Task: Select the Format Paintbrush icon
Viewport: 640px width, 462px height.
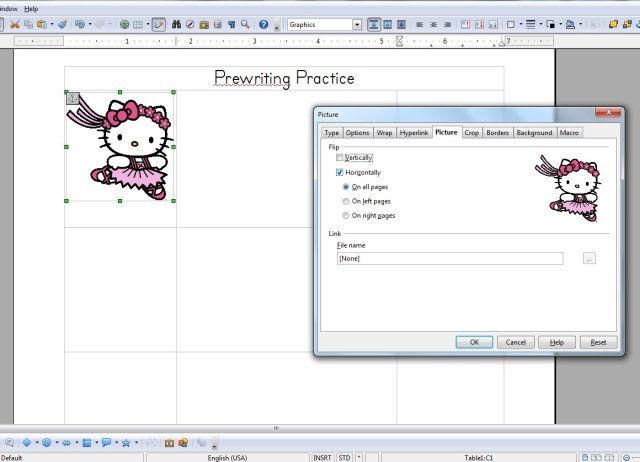Action: tap(62, 24)
